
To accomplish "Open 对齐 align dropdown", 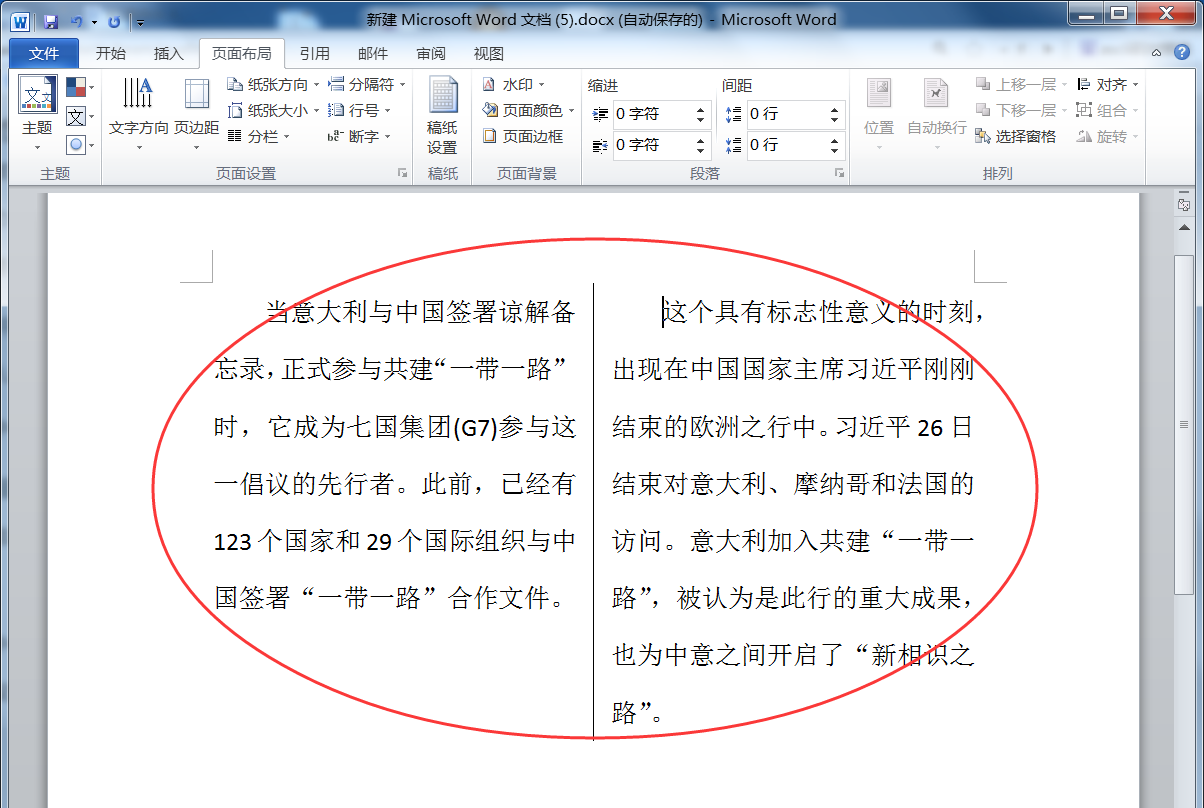I will pos(1108,85).
